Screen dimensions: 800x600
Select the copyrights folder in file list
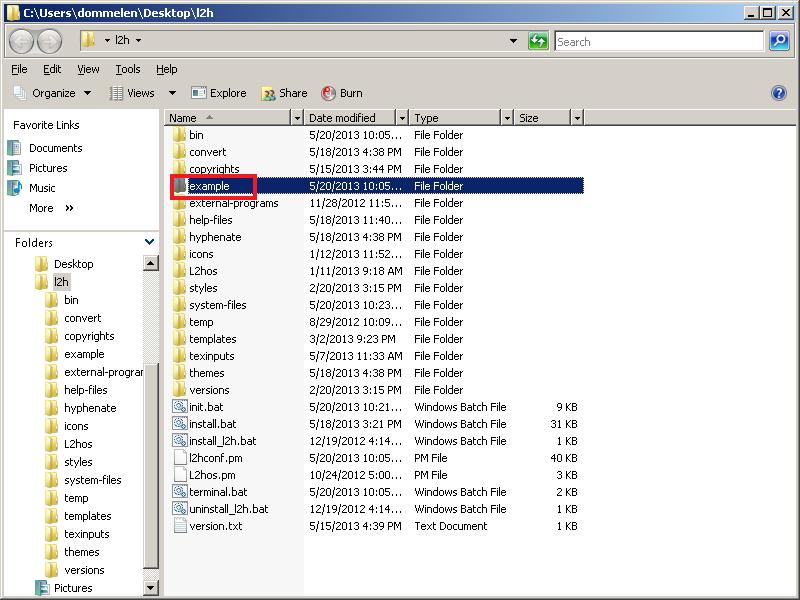coord(214,169)
